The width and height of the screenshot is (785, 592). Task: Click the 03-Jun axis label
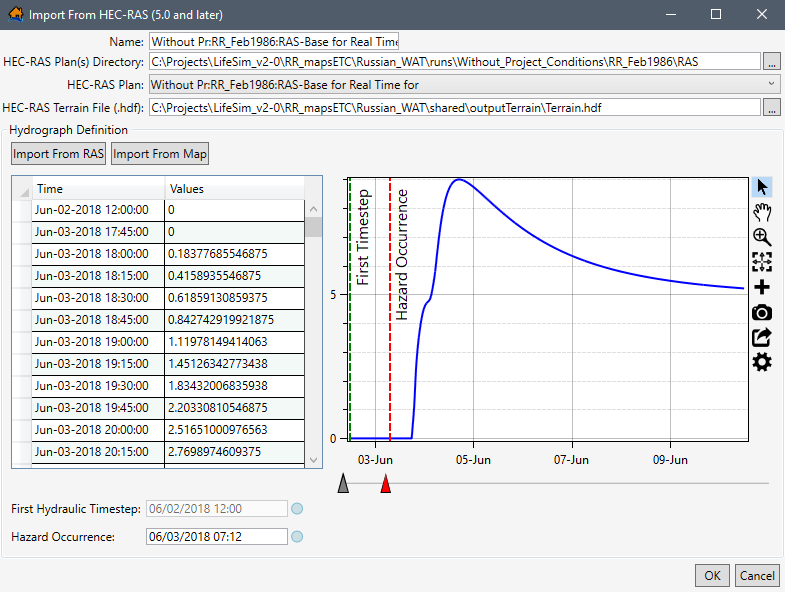(x=375, y=460)
